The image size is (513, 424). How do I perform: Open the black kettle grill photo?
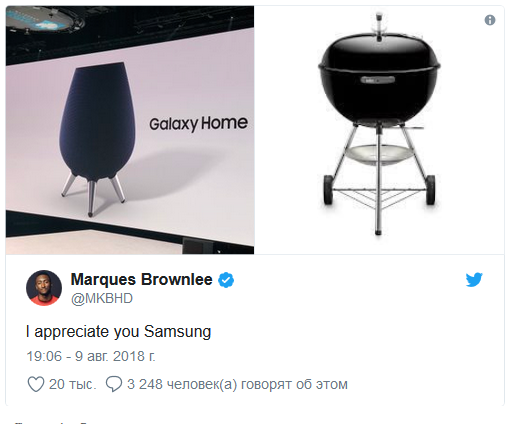pos(379,130)
